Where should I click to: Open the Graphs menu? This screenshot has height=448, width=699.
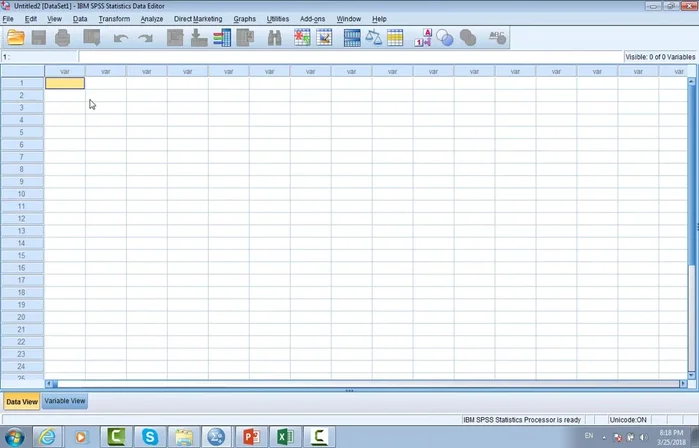pos(245,19)
